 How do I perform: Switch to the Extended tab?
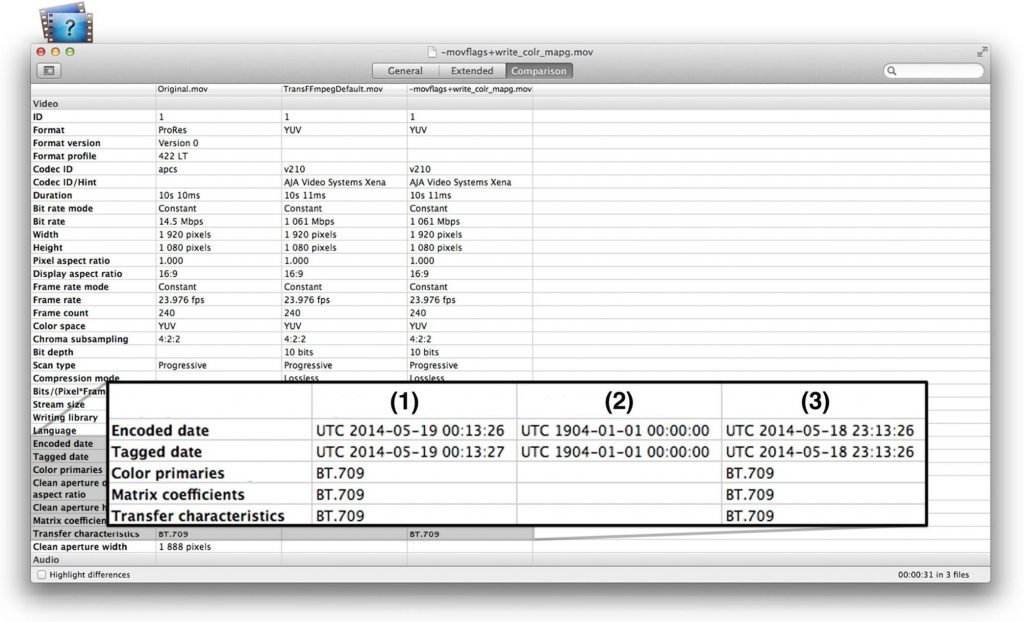472,71
